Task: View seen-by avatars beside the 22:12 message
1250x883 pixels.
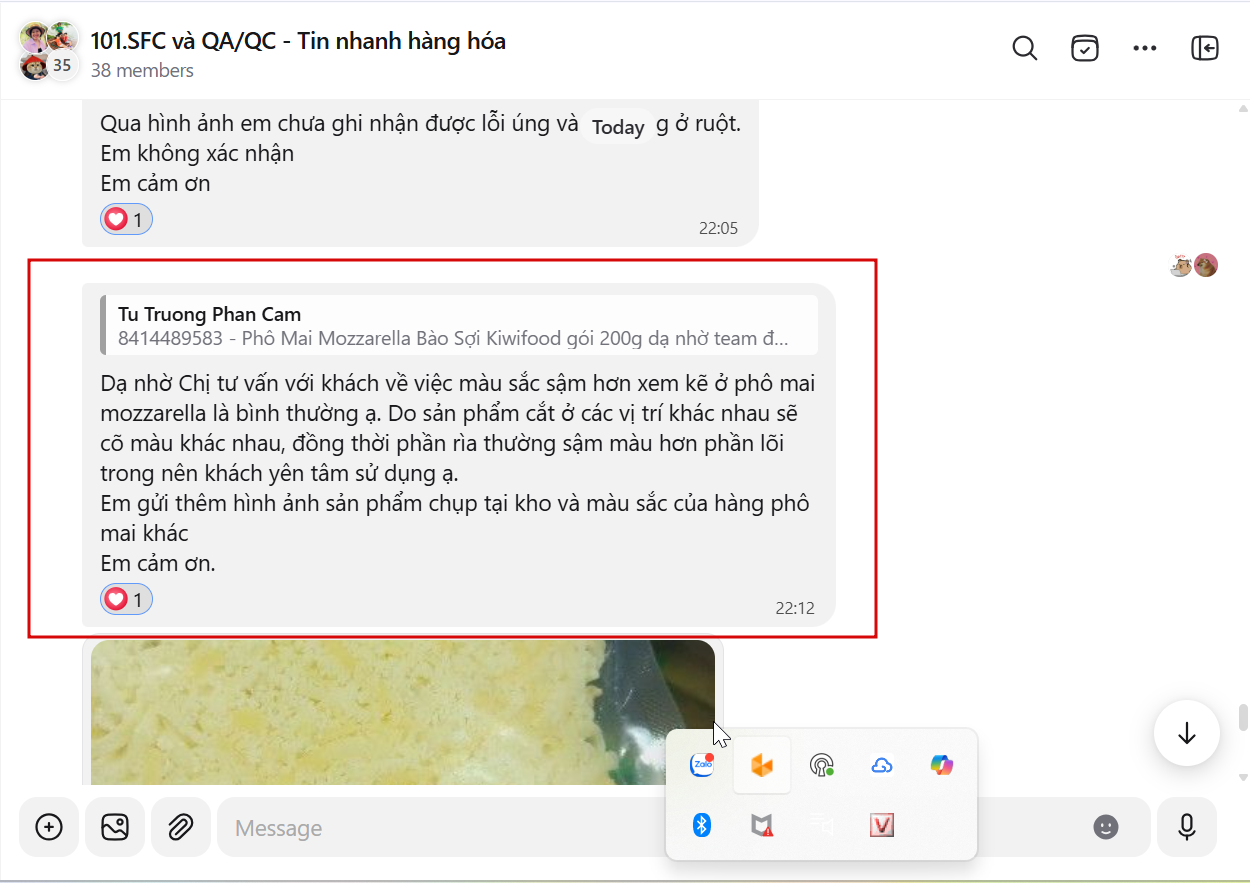Action: pyautogui.click(x=1194, y=265)
